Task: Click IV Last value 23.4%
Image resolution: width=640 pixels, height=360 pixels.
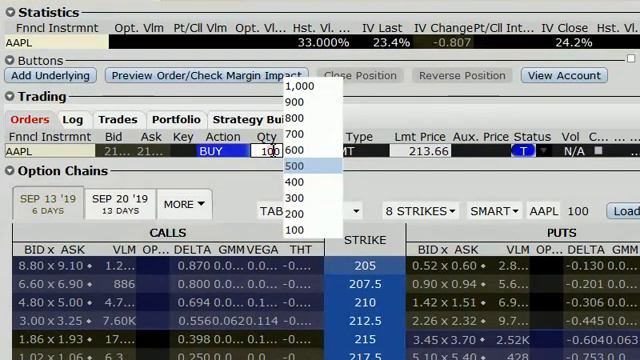Action: click(391, 42)
